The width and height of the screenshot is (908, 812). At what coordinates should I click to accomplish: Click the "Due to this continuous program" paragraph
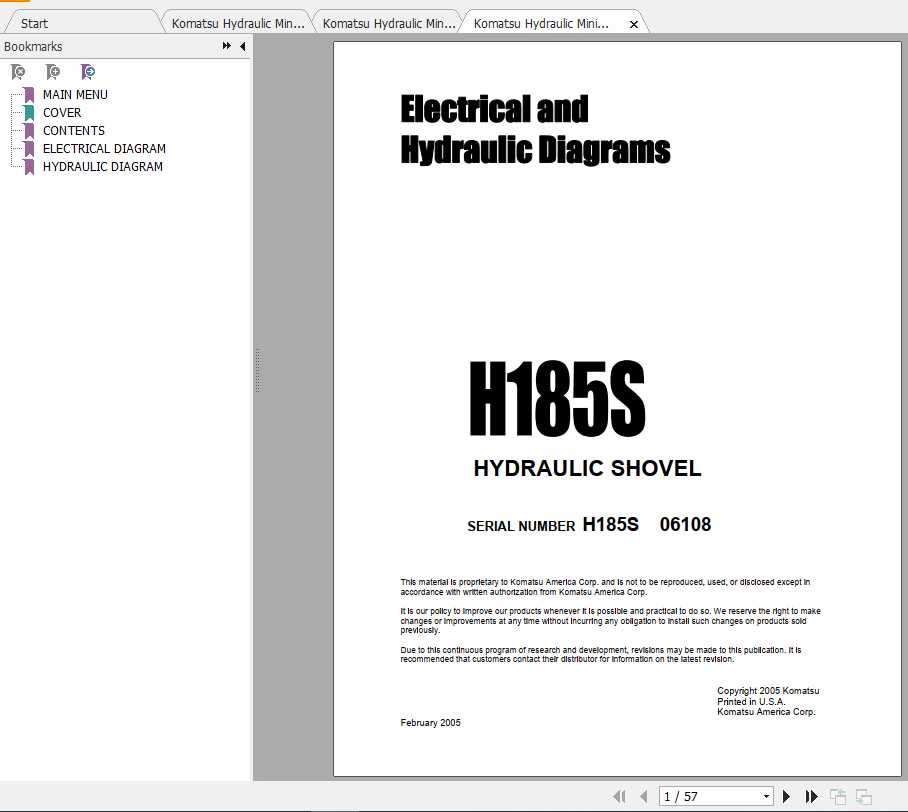601,654
